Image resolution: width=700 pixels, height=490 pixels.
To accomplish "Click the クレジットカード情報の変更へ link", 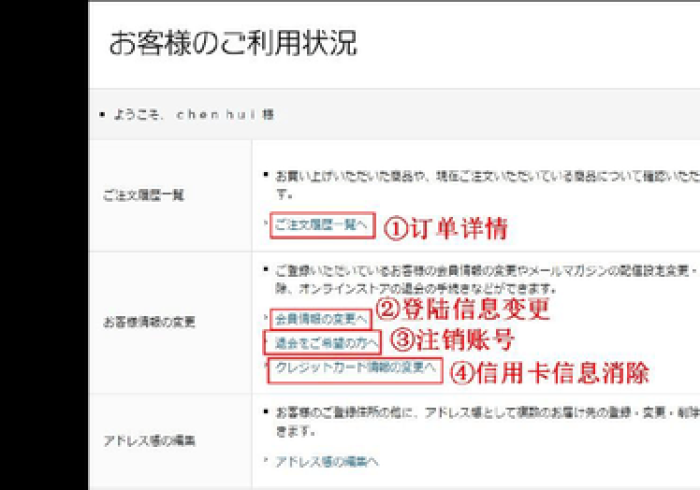I will tap(355, 367).
